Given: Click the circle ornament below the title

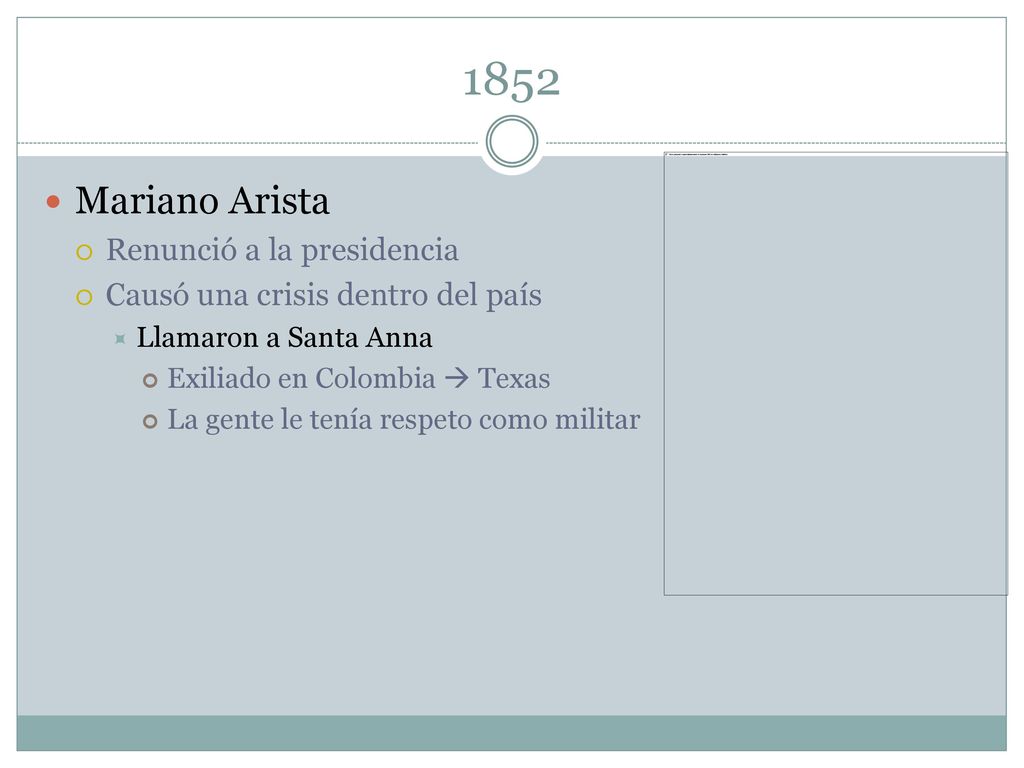Looking at the screenshot, I should pyautogui.click(x=512, y=142).
